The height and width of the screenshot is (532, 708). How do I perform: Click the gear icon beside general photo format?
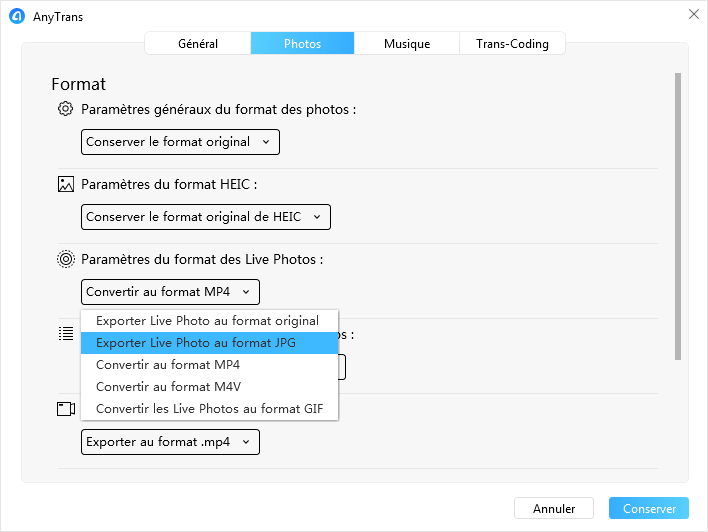point(65,109)
